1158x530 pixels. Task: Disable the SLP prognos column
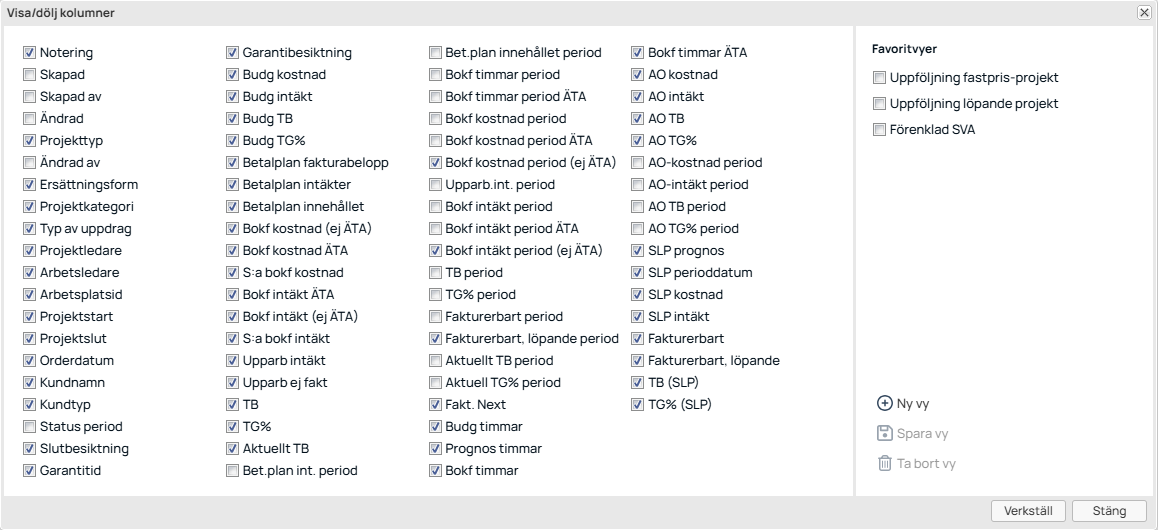(639, 251)
